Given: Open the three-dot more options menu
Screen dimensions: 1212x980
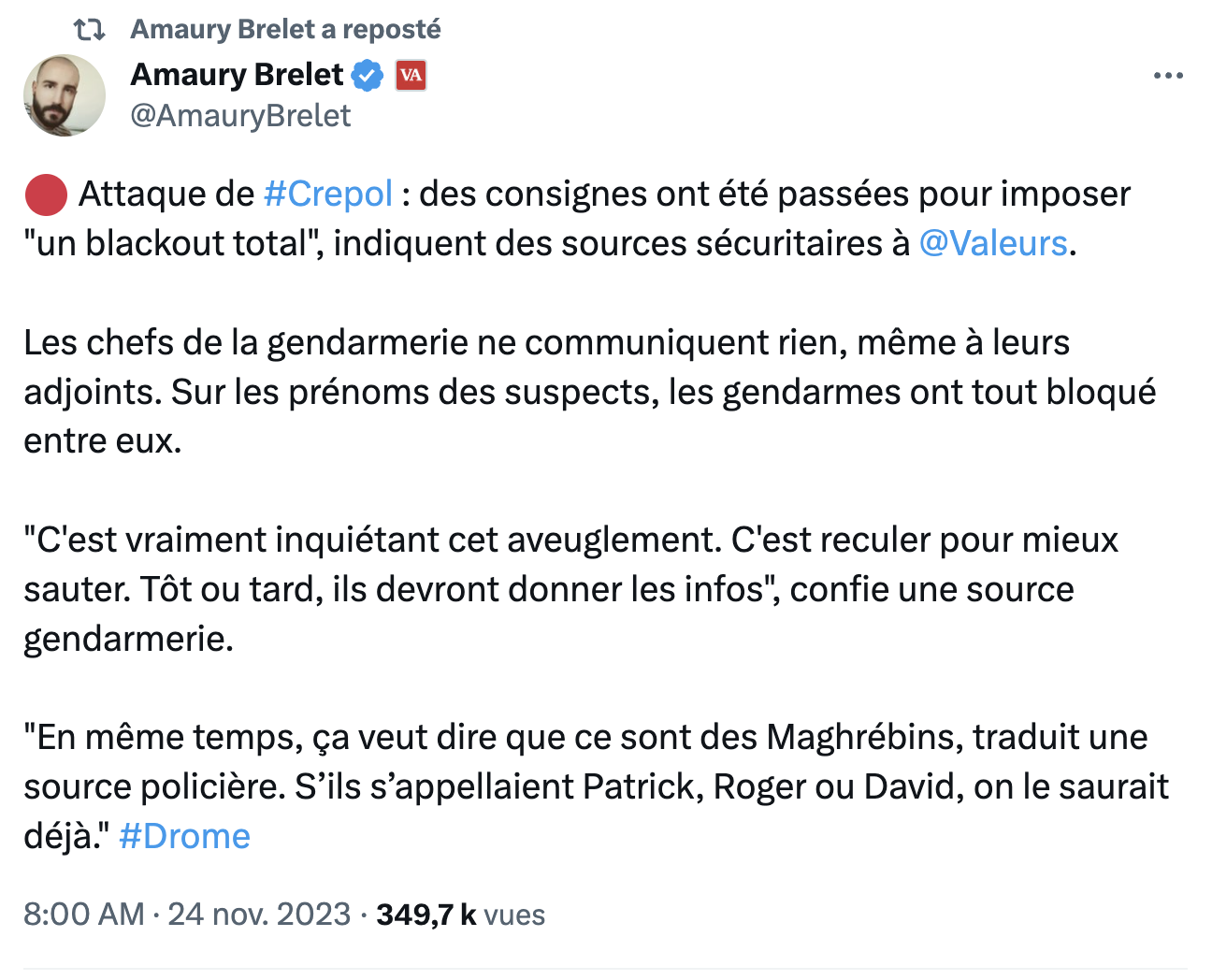Looking at the screenshot, I should (x=1168, y=76).
